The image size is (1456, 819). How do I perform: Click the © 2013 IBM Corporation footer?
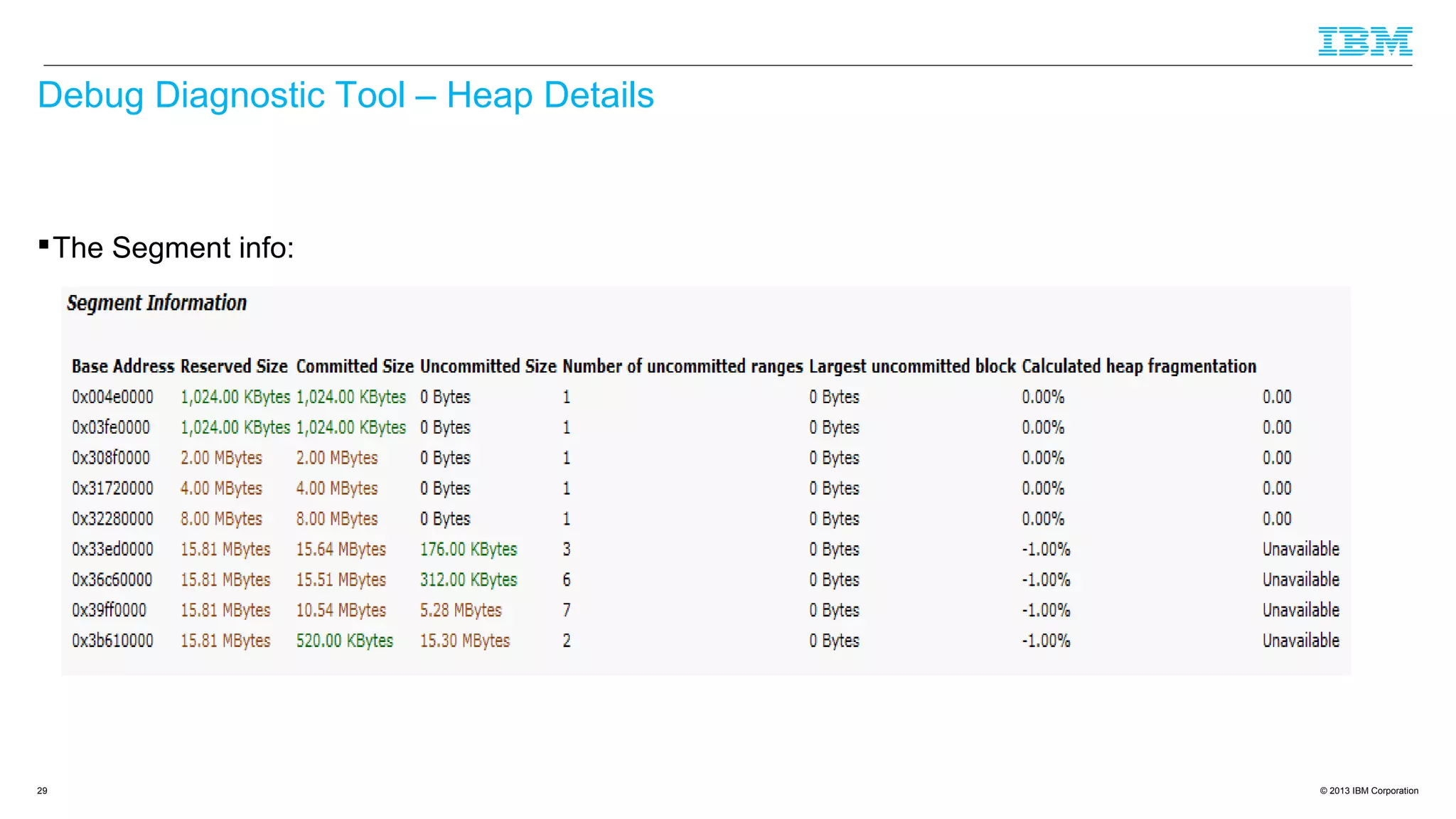[1369, 791]
